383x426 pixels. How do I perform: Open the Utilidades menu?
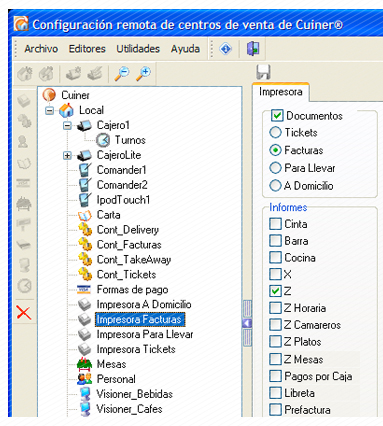pyautogui.click(x=138, y=49)
